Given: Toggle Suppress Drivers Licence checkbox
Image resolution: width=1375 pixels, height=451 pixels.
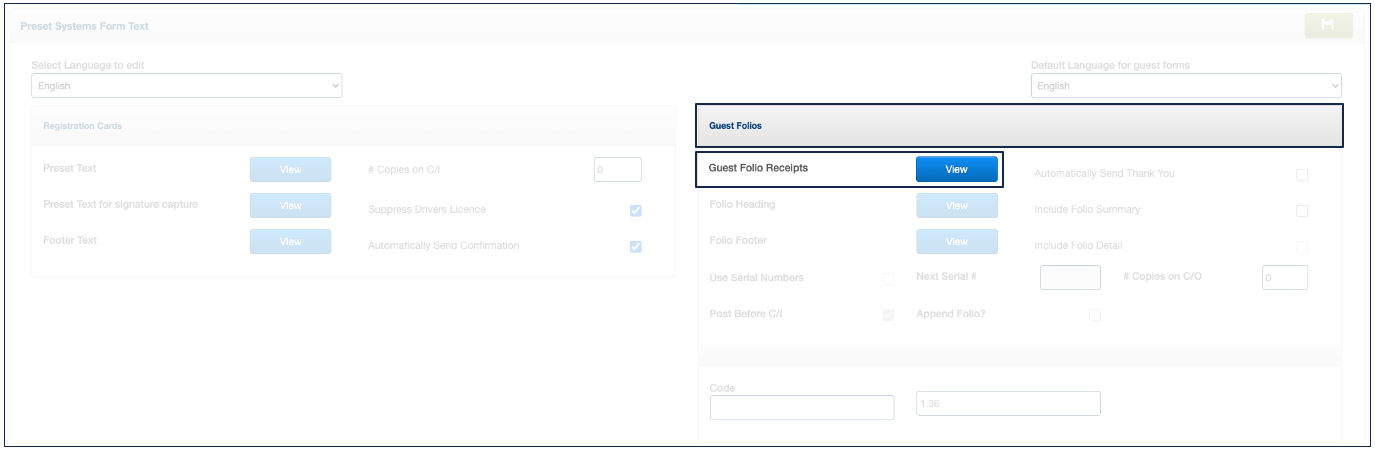Looking at the screenshot, I should click(636, 211).
